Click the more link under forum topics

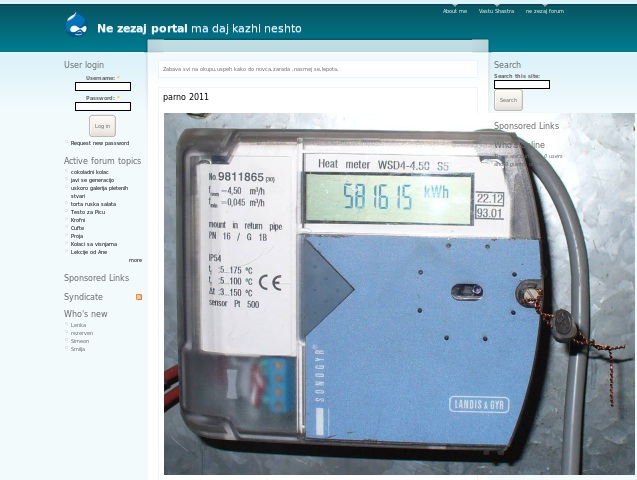click(135, 260)
